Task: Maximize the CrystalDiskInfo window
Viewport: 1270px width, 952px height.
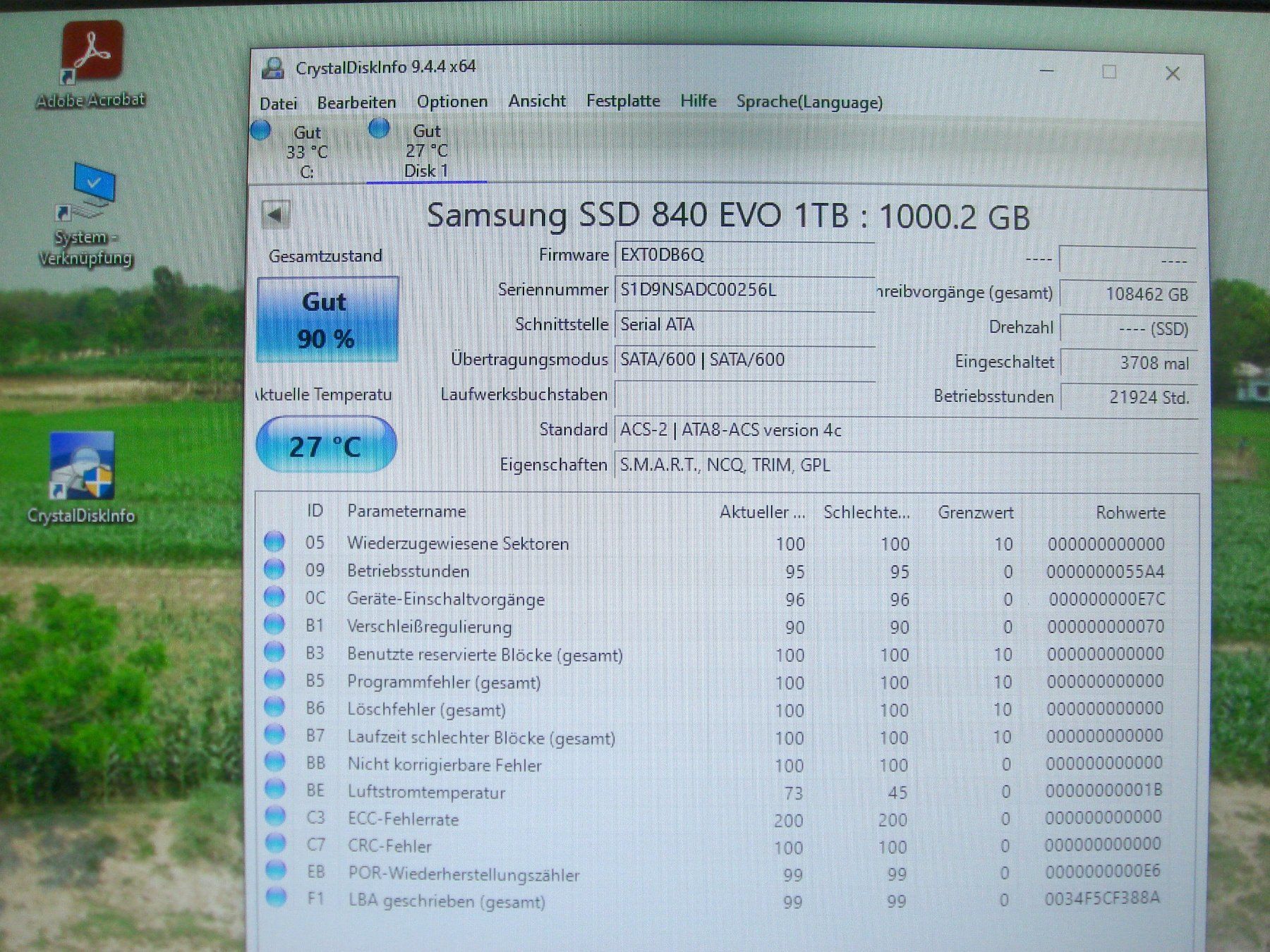Action: pyautogui.click(x=1109, y=72)
